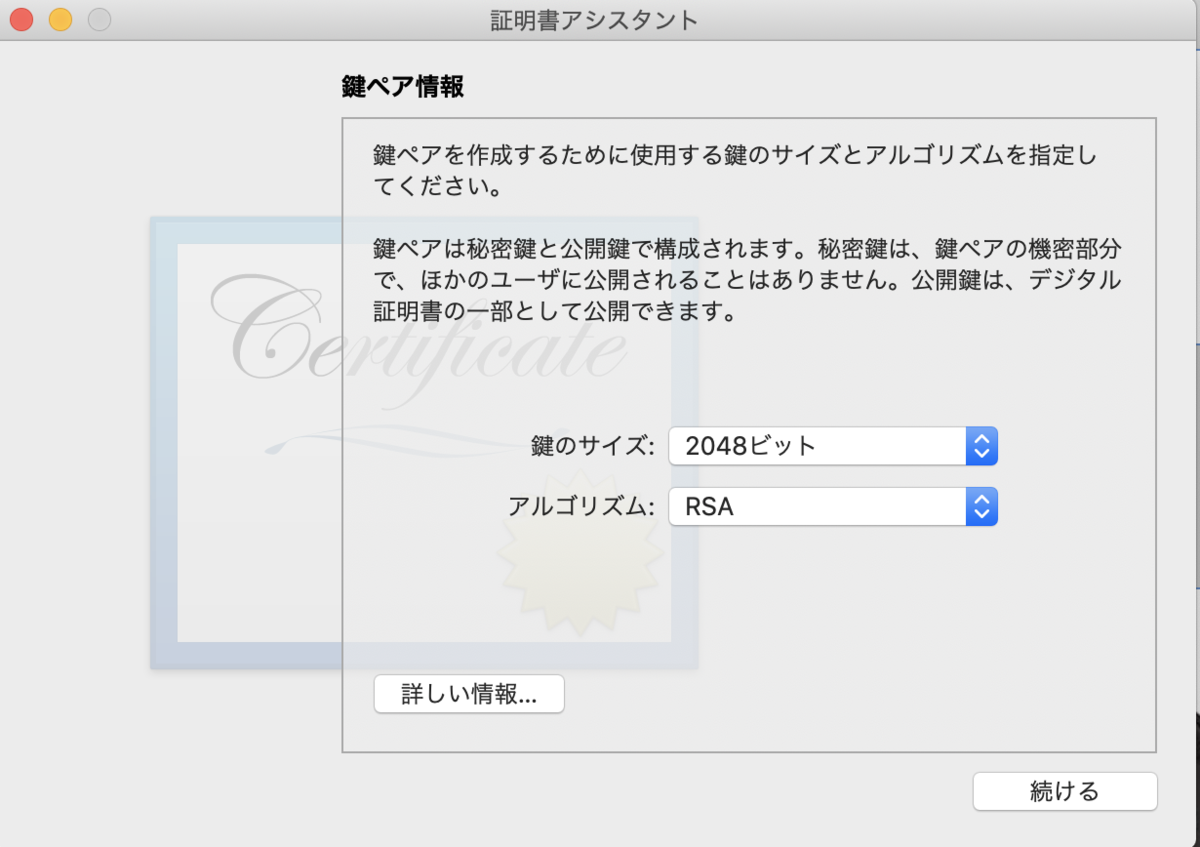Screen dimensions: 1200x847
Task: Minimize the 証明書アシスタント window
Action: [x=60, y=19]
